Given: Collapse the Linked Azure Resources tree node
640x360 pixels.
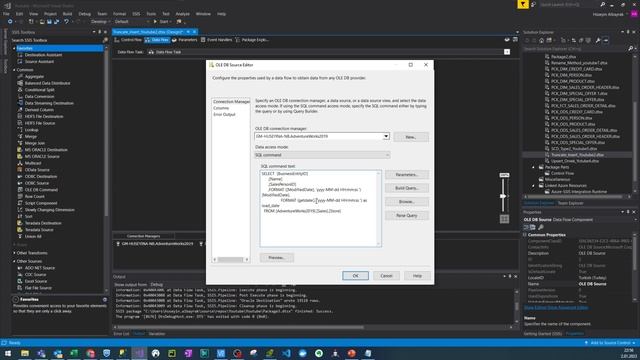Looking at the screenshot, I should point(533,185).
